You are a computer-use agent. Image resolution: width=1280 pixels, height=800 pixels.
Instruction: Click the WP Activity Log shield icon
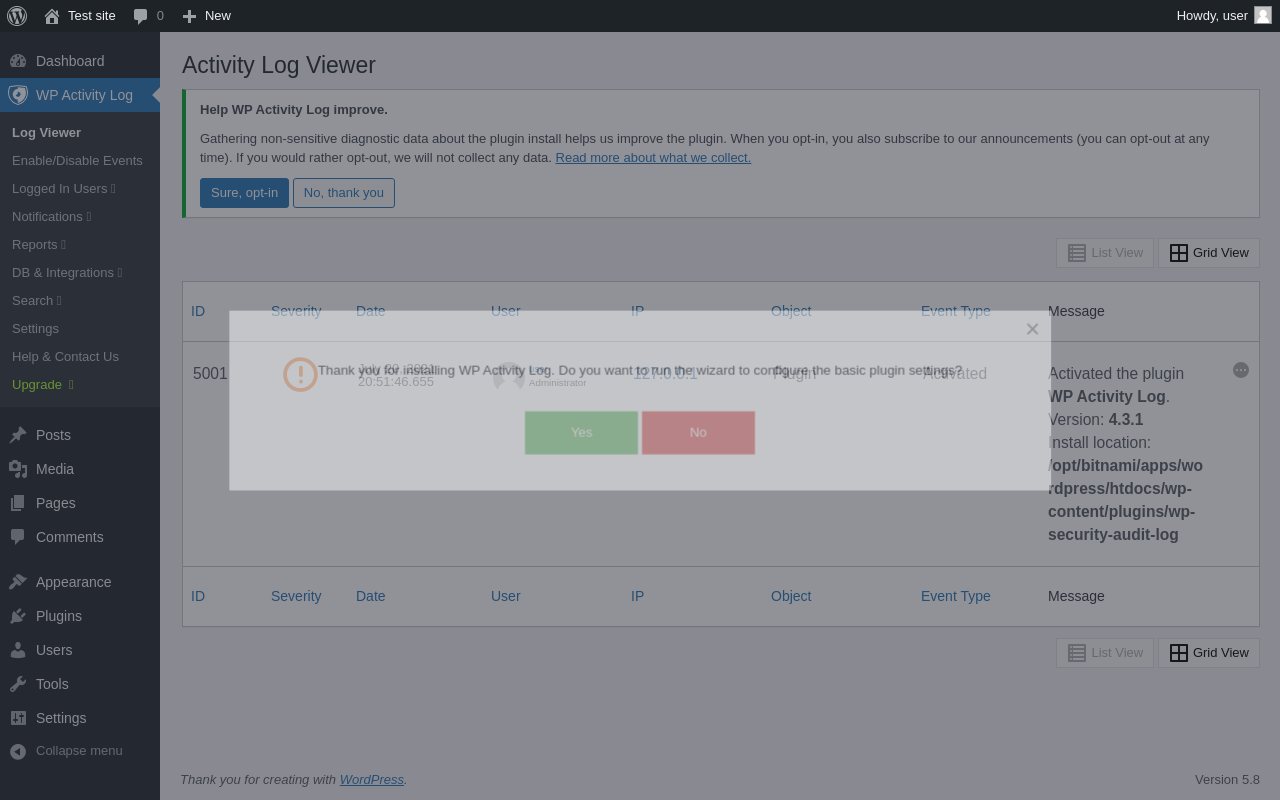18,95
